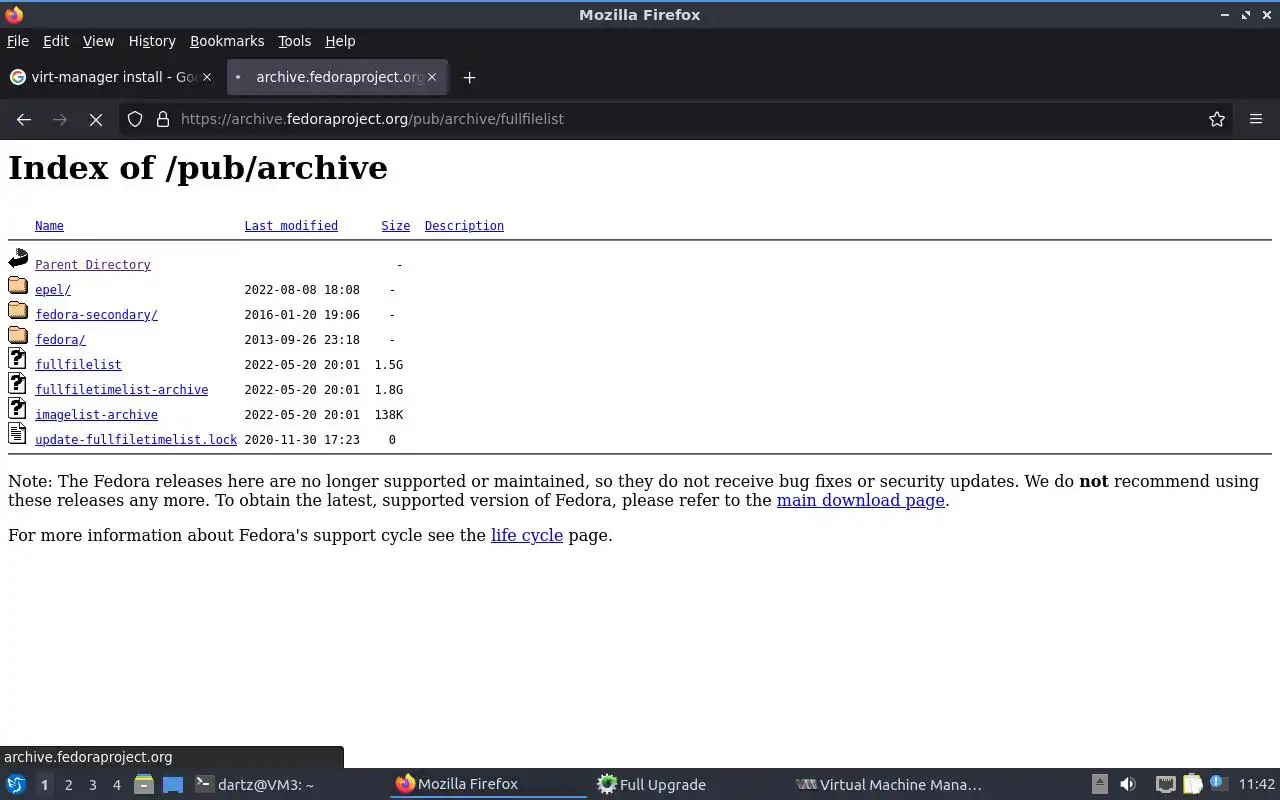This screenshot has height=800, width=1280.
Task: Close the archive.fedoraproject.org tab
Action: click(432, 77)
